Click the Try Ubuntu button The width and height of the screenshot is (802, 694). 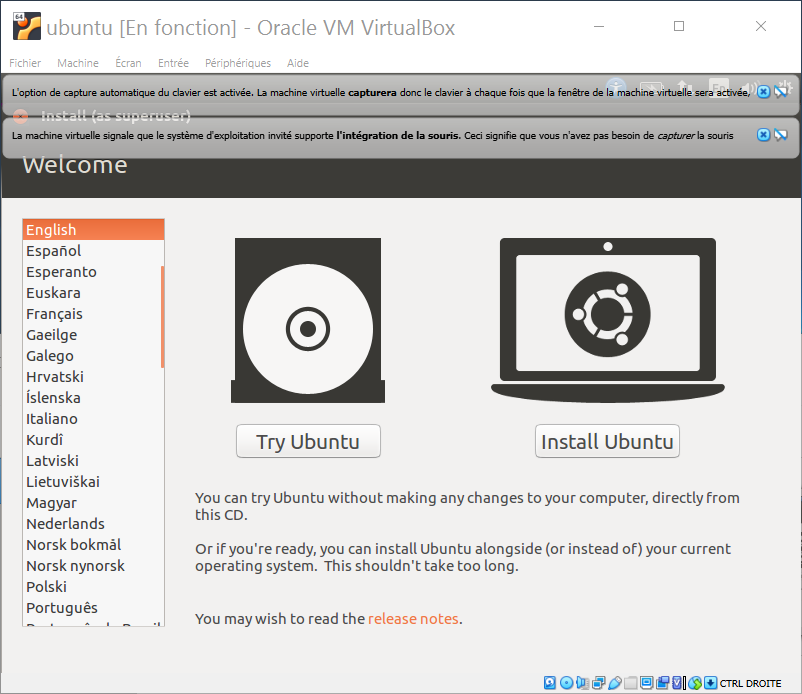point(308,441)
